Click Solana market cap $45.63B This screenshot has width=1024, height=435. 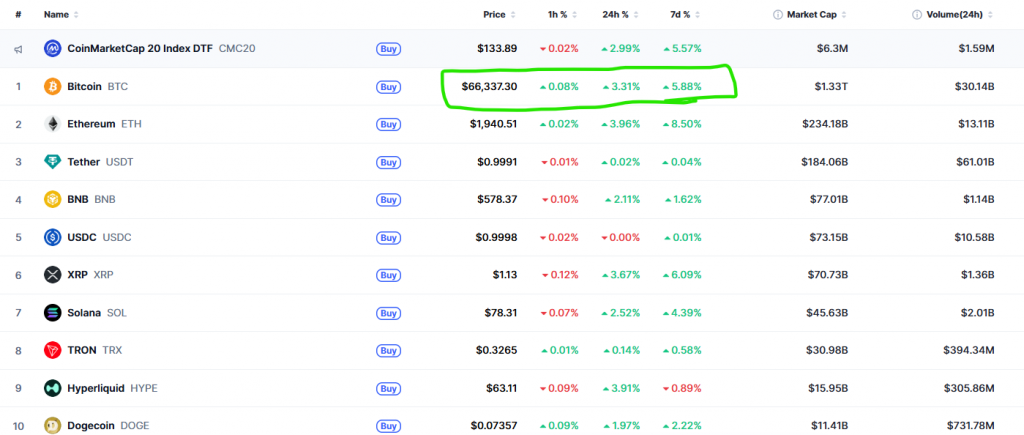pyautogui.click(x=827, y=313)
